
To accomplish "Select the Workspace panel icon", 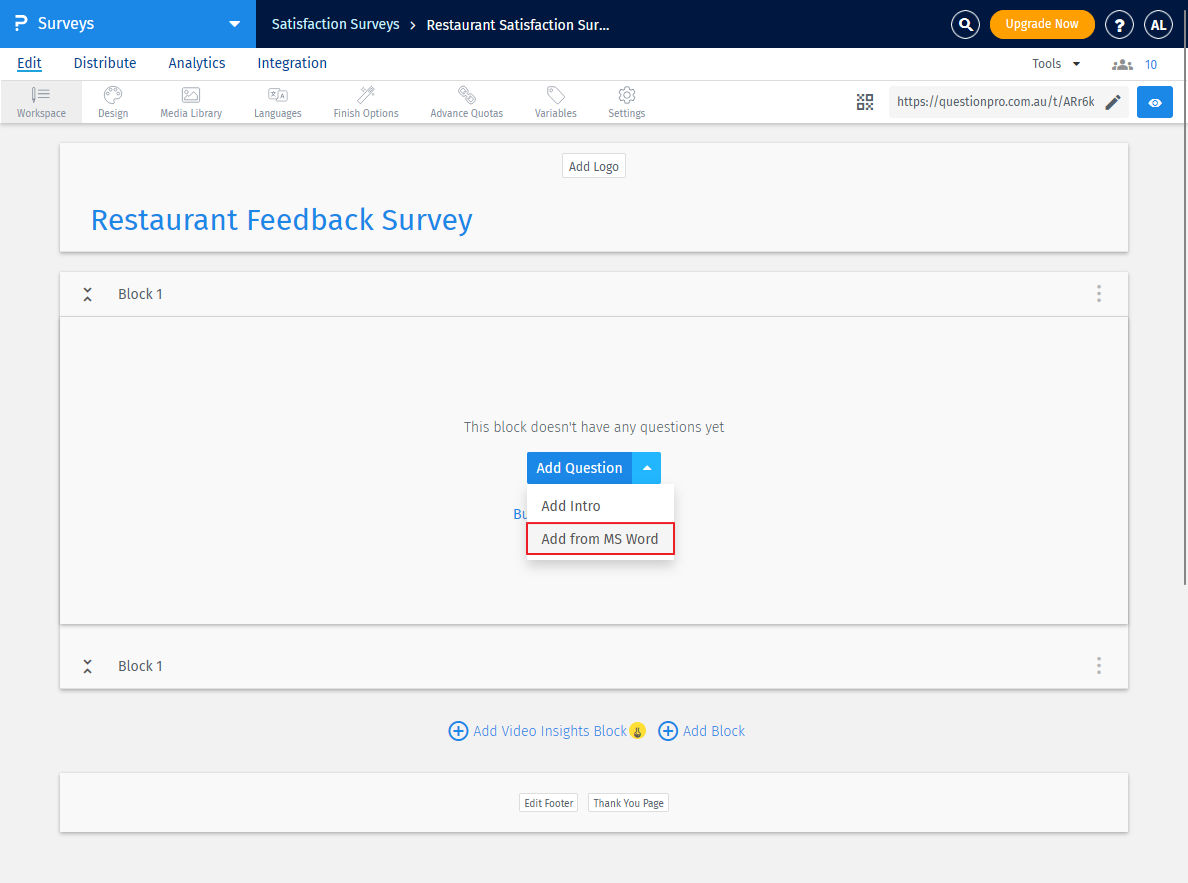I will pyautogui.click(x=40, y=100).
